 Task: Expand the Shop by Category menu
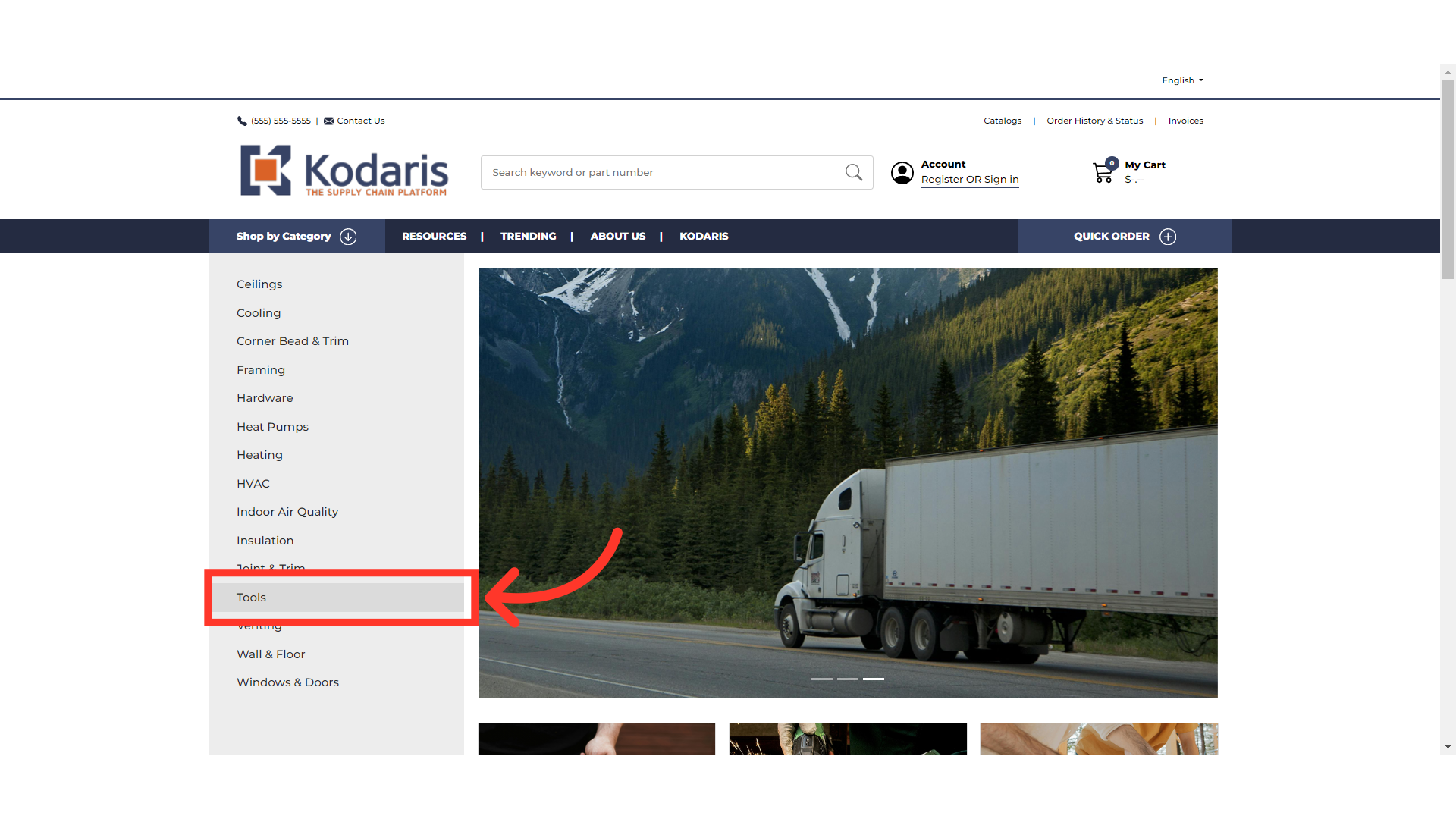[x=297, y=237]
